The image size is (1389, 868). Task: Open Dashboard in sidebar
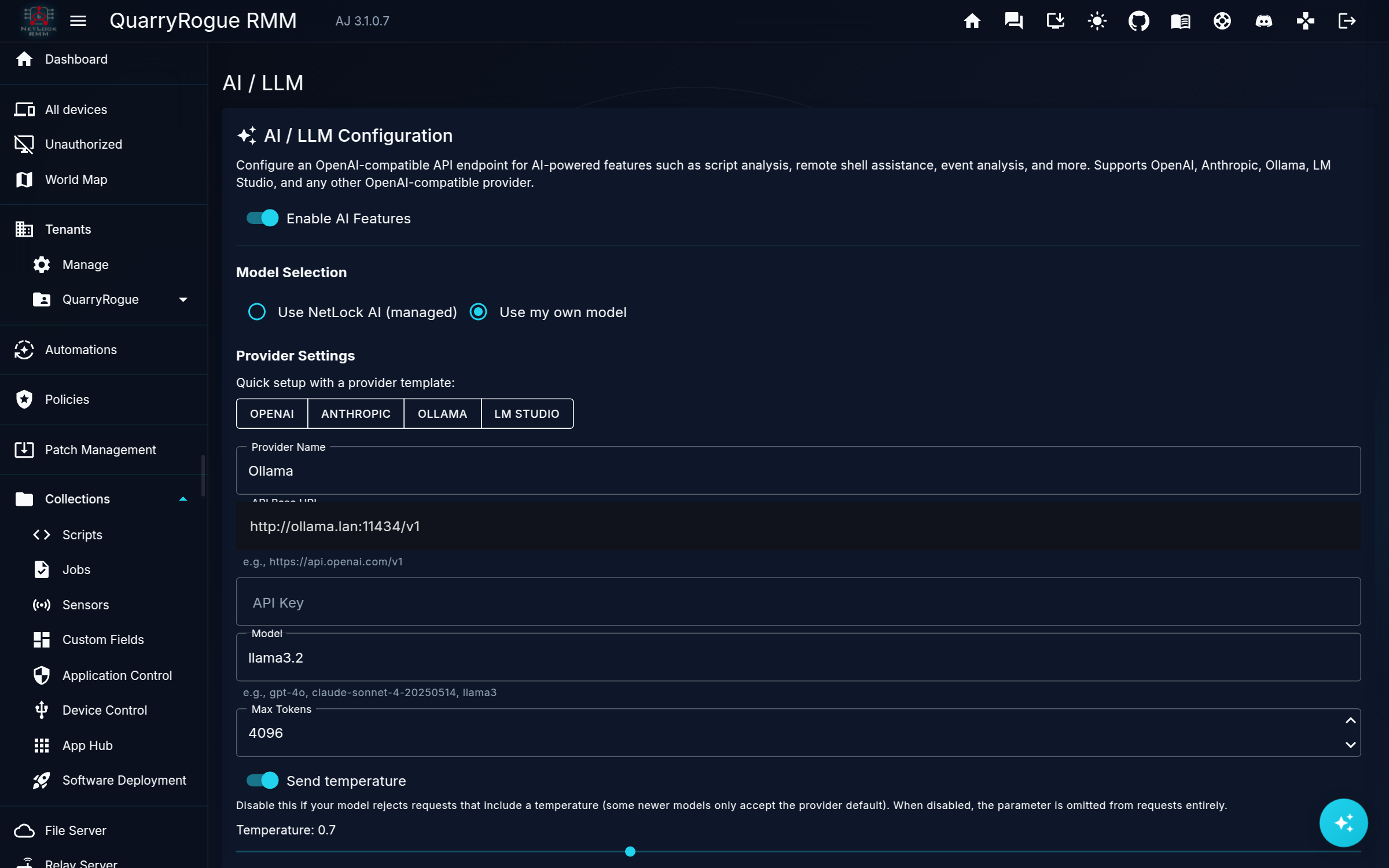pos(104,59)
